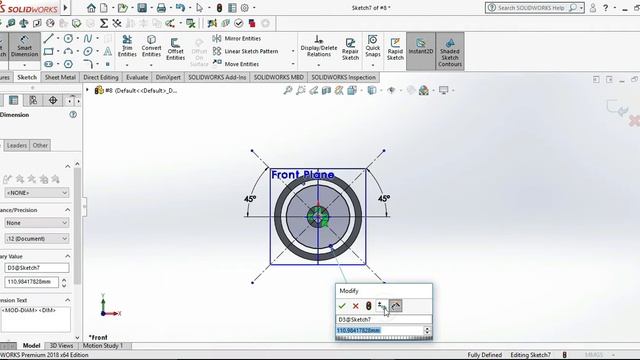
Task: Toggle Shaded Sketch Contours
Action: tap(450, 51)
